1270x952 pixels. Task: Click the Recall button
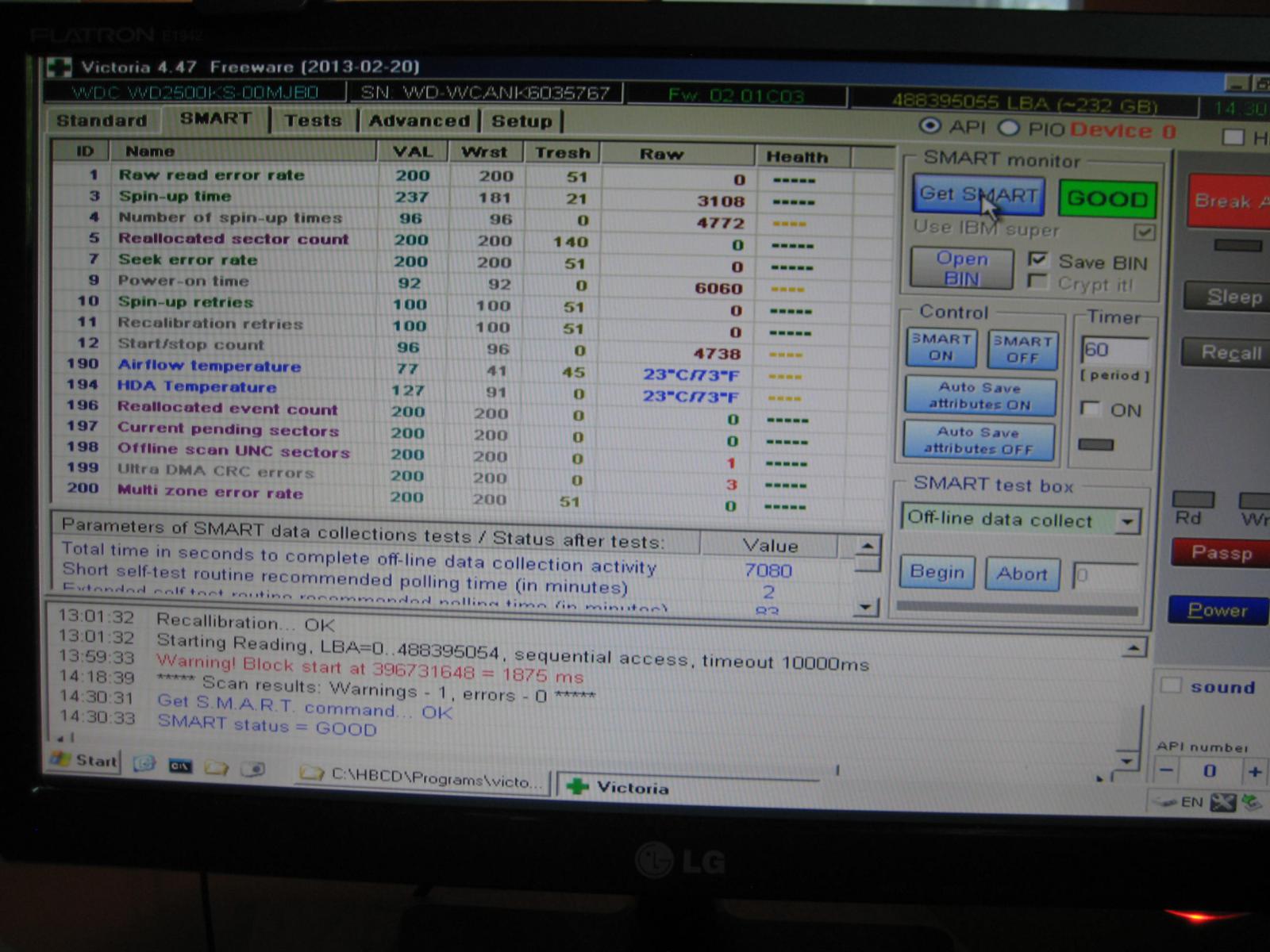tap(1226, 352)
